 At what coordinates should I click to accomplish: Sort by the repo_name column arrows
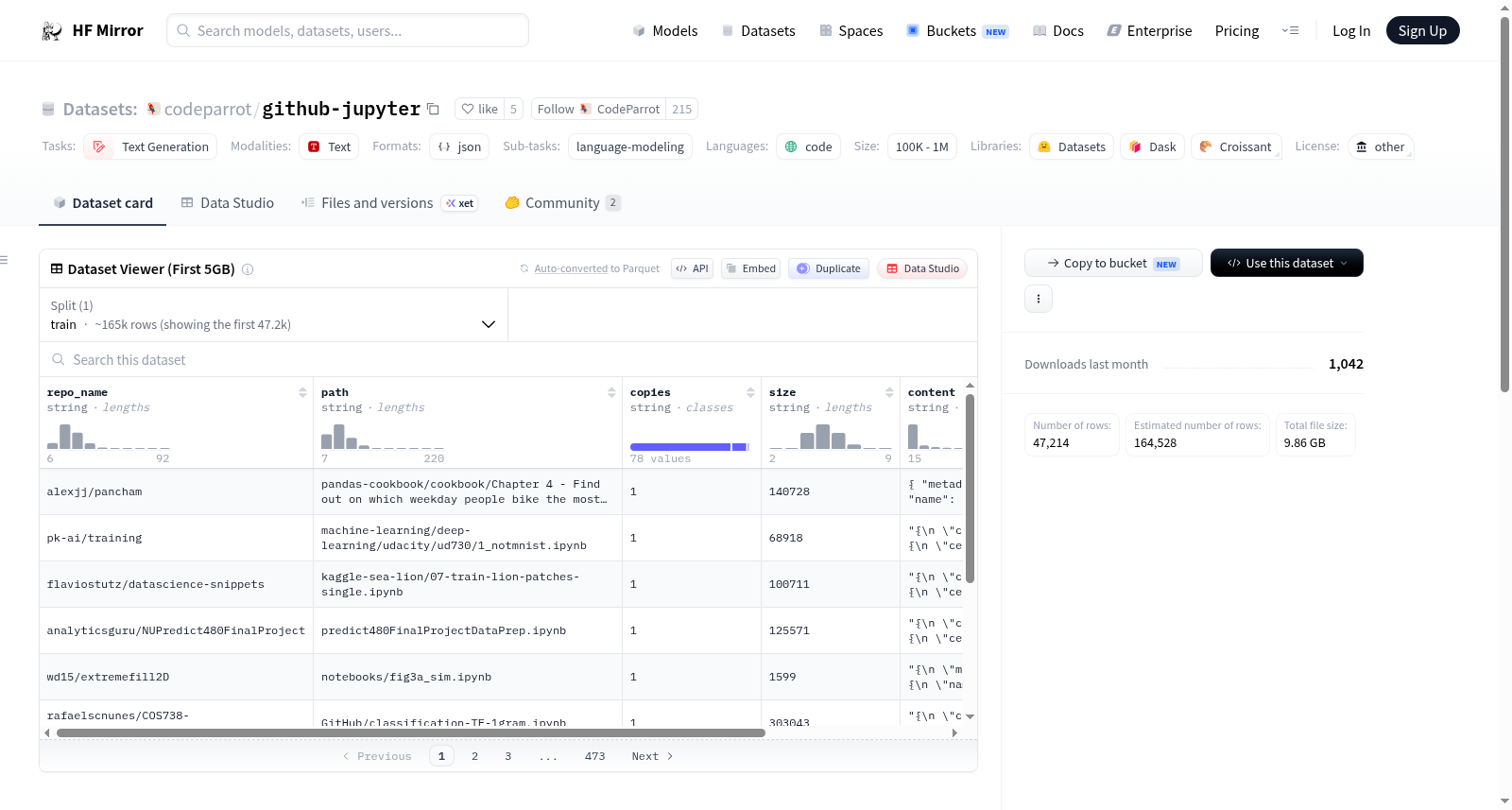click(x=302, y=392)
